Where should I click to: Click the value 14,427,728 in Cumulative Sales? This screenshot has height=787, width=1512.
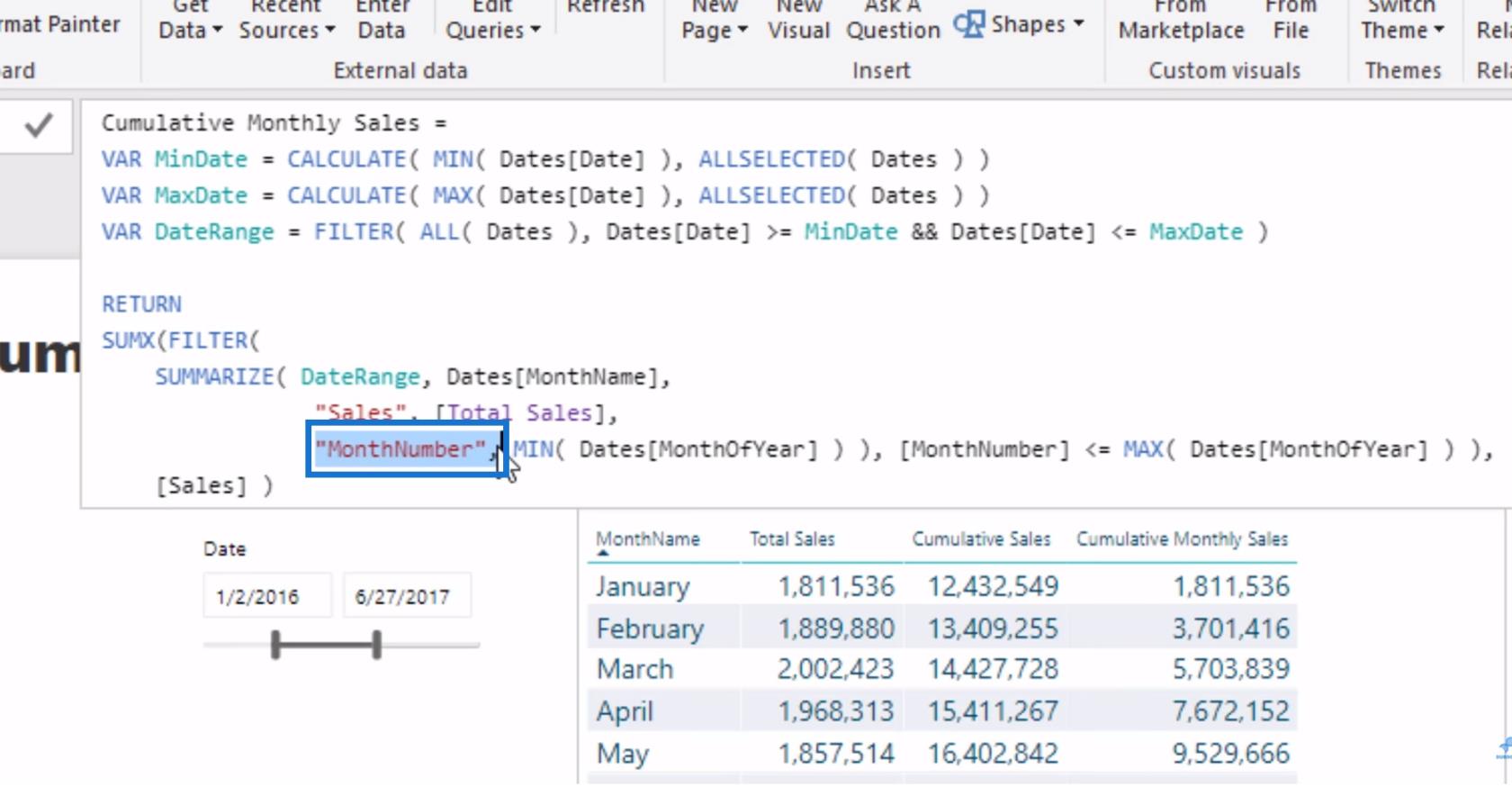tap(993, 669)
